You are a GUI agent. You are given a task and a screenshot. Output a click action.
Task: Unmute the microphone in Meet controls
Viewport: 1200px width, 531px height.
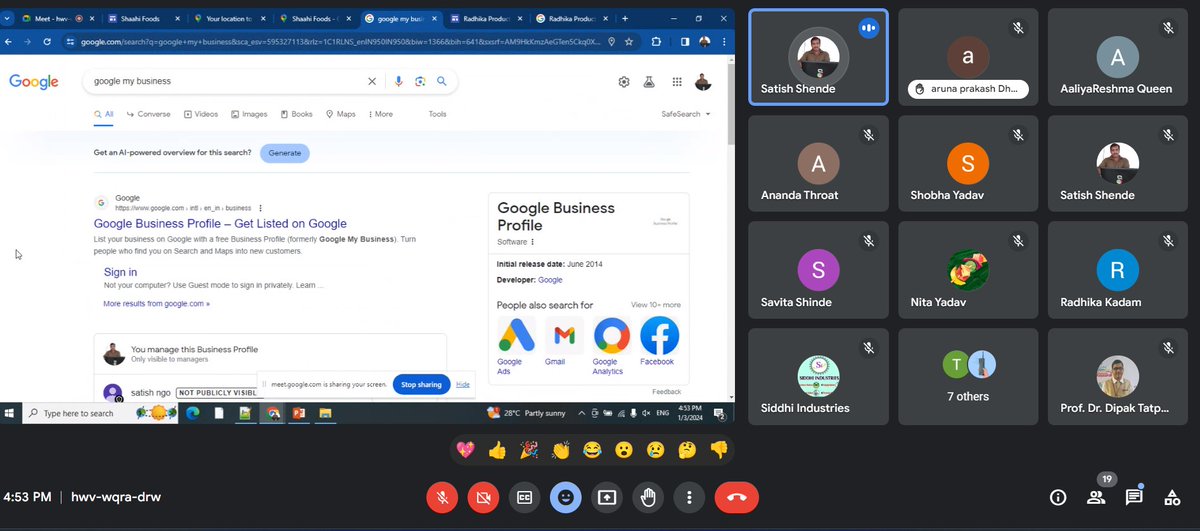coord(441,497)
